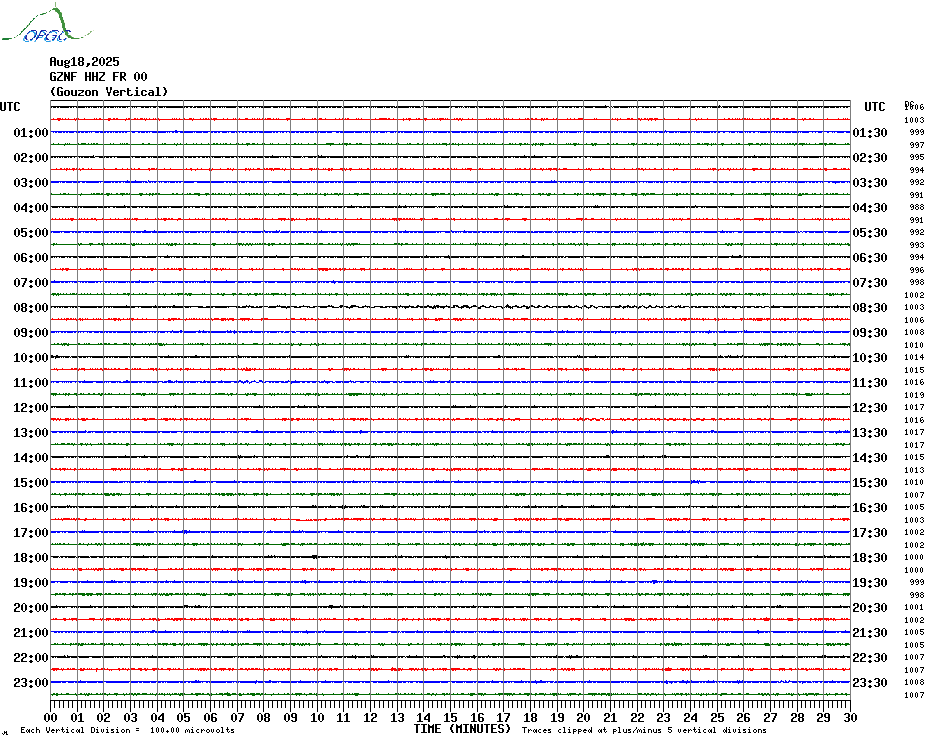Select the date text Aug18,2025

(x=84, y=62)
